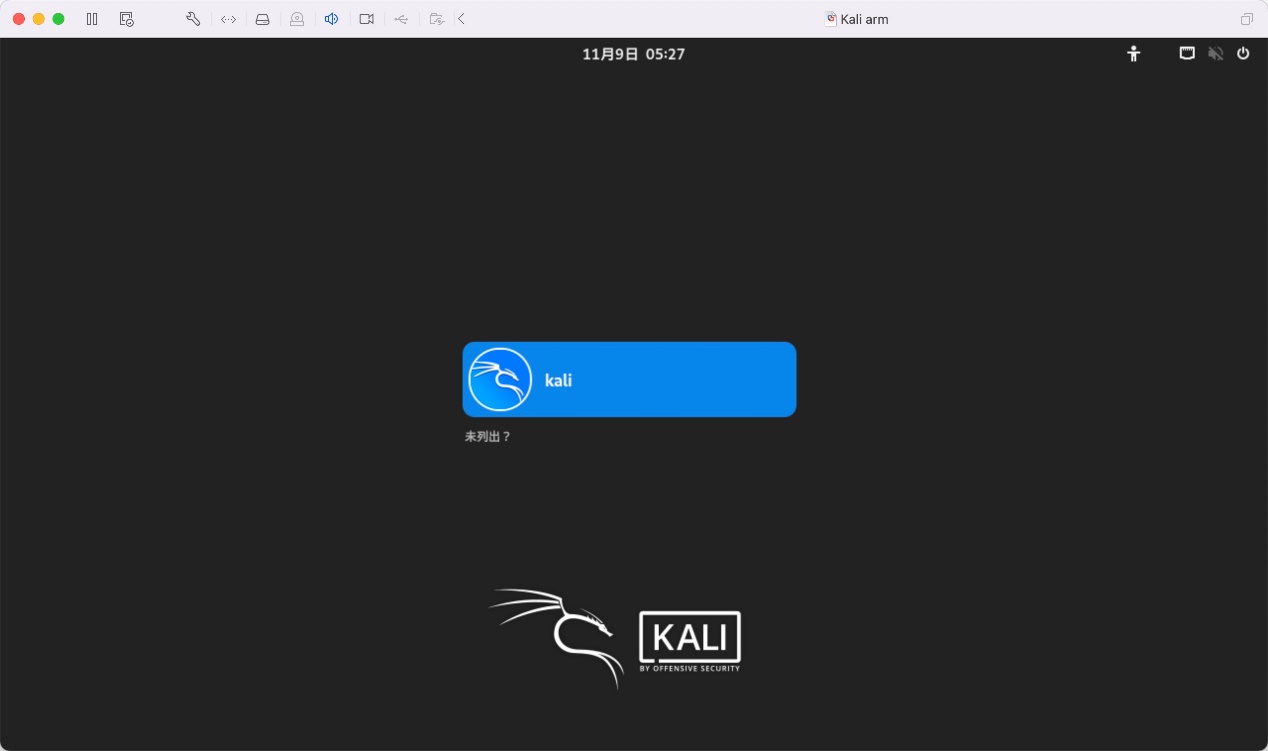
Task: Pause the Kali arm virtual machine
Action: 92,19
